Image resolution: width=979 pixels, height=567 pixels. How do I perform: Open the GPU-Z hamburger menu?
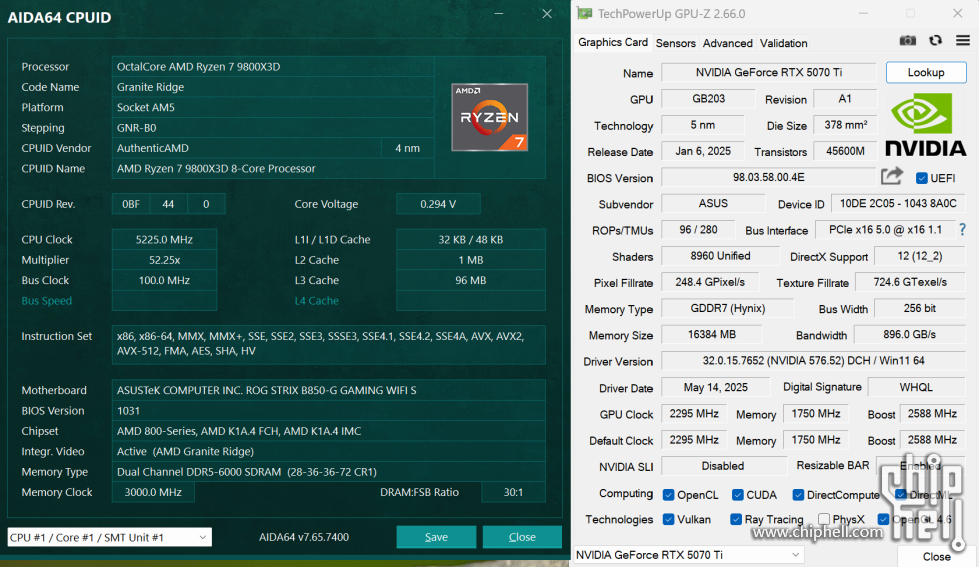pos(962,41)
